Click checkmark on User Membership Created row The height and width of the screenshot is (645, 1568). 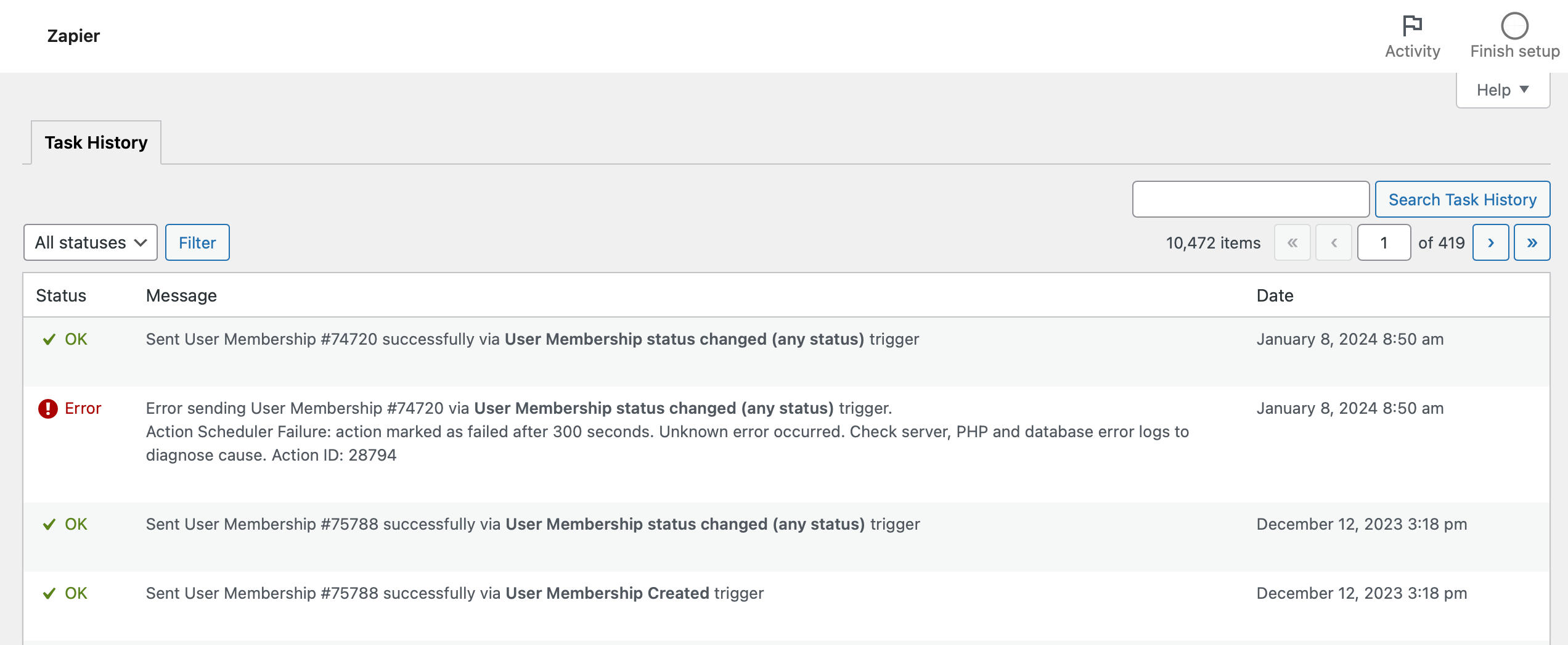click(x=49, y=593)
